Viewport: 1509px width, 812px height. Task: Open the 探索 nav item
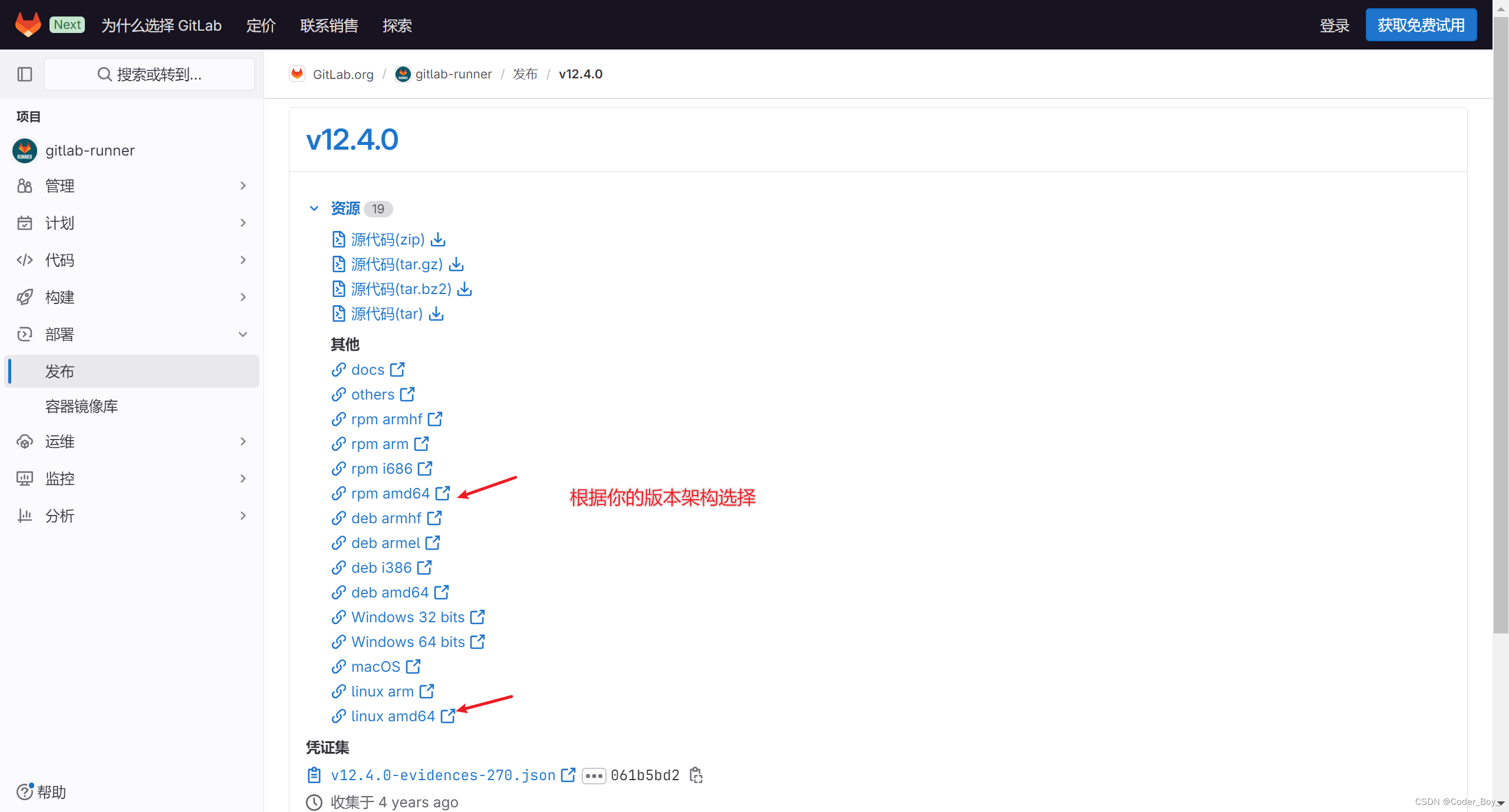397,25
